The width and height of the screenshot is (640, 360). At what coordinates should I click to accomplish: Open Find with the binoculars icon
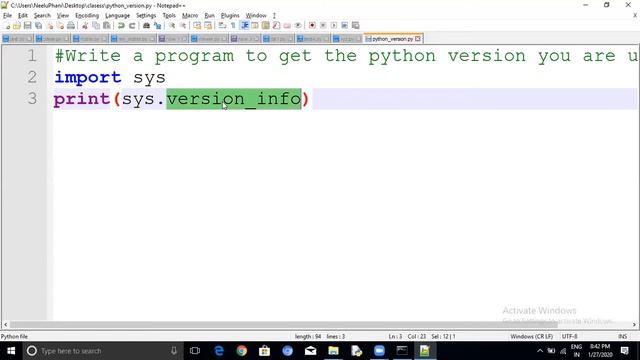point(146,25)
